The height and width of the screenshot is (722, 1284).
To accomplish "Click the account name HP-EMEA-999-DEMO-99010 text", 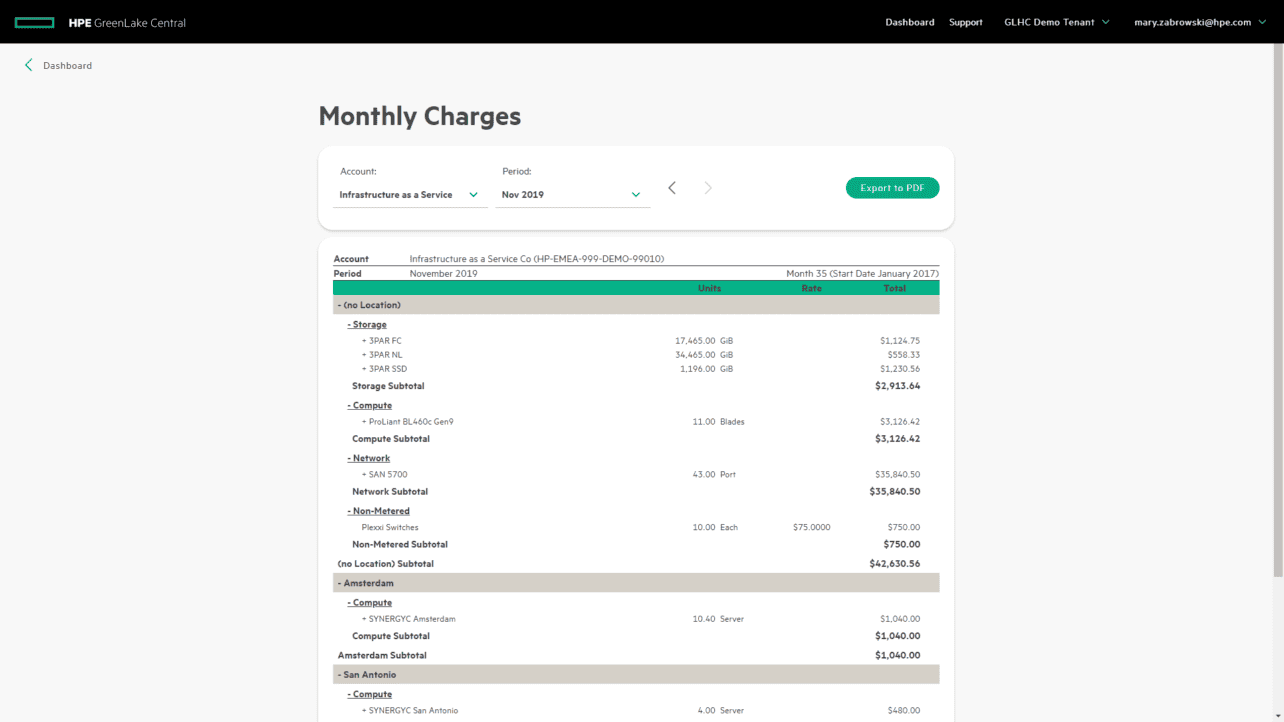I will 537,259.
